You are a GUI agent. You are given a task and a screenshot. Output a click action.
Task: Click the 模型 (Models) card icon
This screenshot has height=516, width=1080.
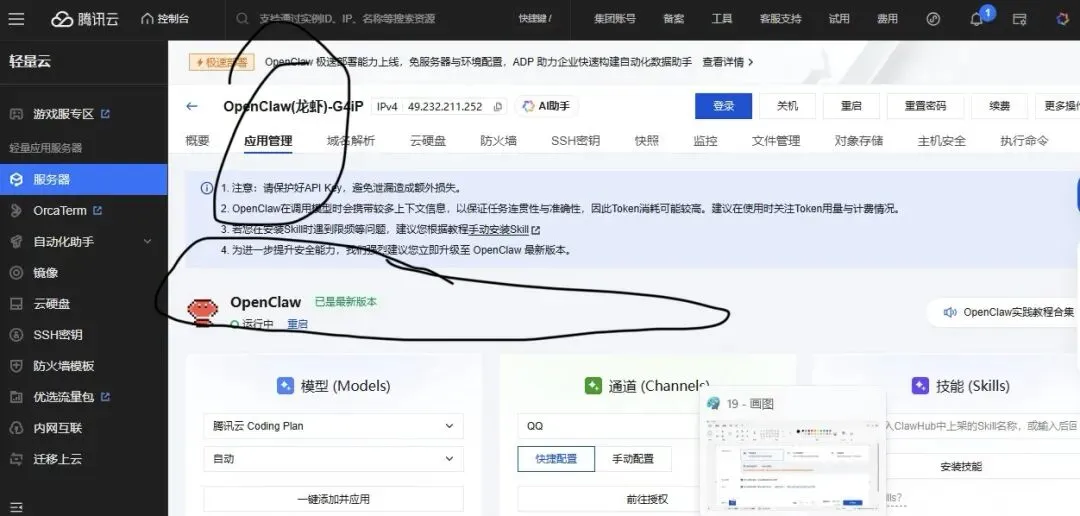[x=285, y=386]
